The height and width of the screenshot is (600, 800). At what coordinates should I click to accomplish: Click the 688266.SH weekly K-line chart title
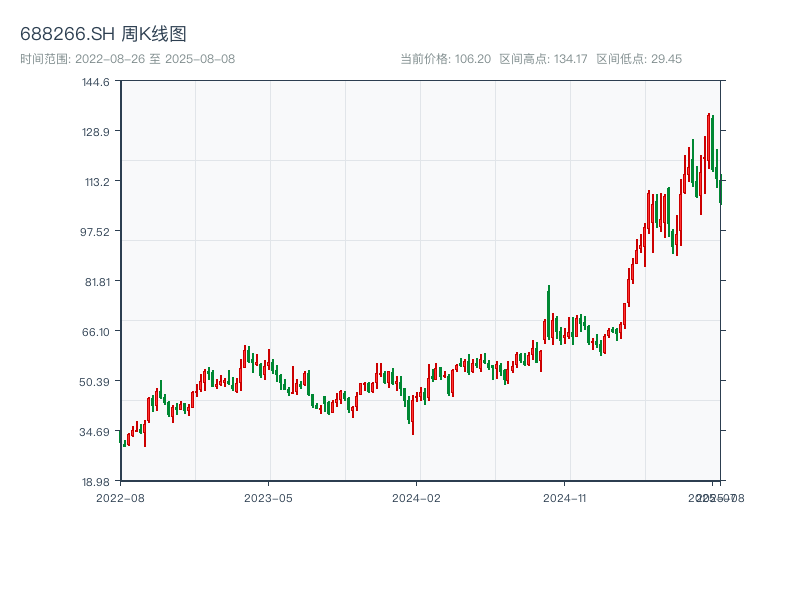(103, 35)
